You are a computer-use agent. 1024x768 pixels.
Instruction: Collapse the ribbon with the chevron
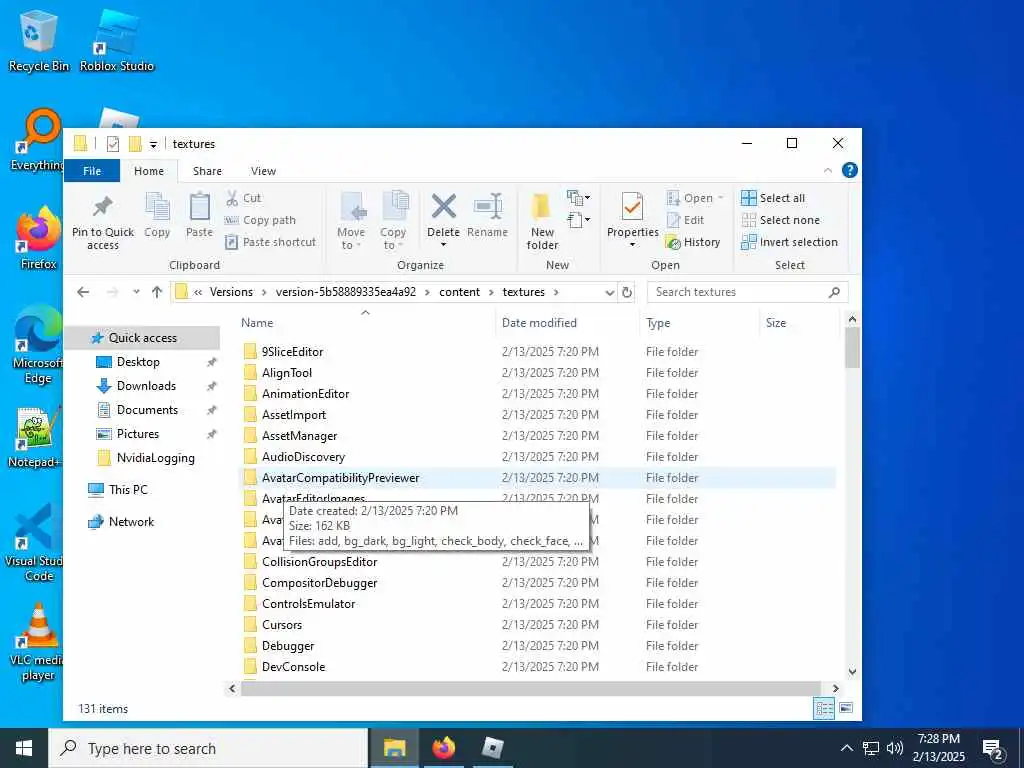828,170
